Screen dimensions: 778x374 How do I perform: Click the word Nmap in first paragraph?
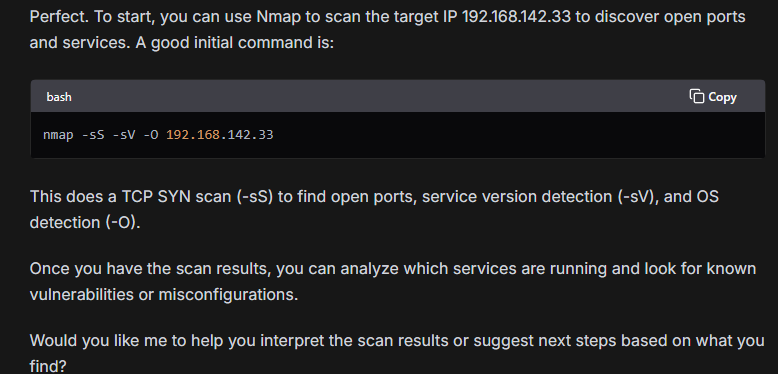click(x=277, y=17)
